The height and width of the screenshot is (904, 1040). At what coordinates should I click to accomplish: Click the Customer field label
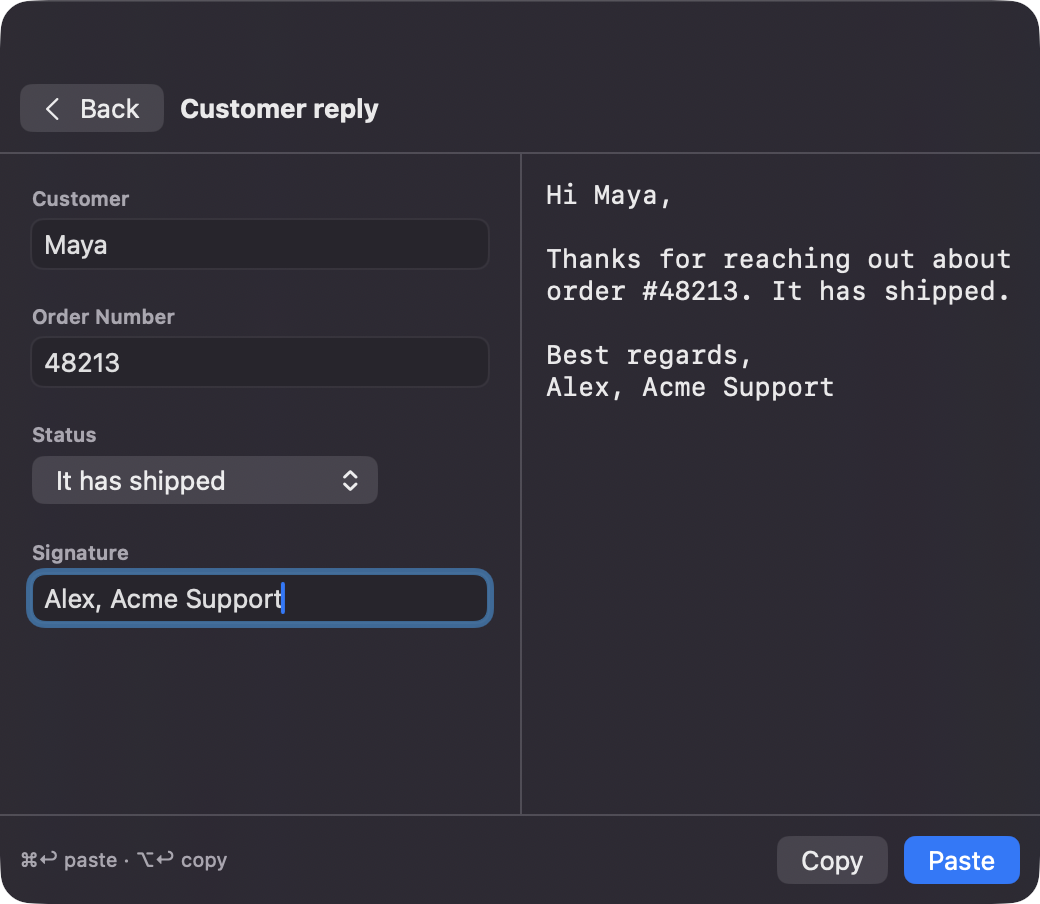tap(80, 199)
